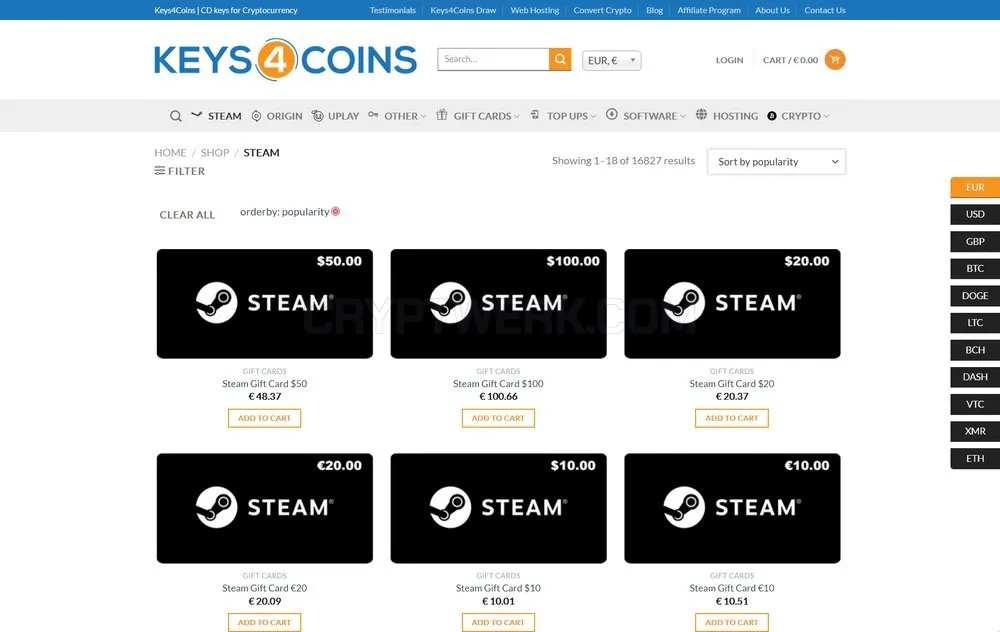Open the $50.00 Steam card thumbnail
Viewport: 1000px width, 632px height.
[265, 304]
